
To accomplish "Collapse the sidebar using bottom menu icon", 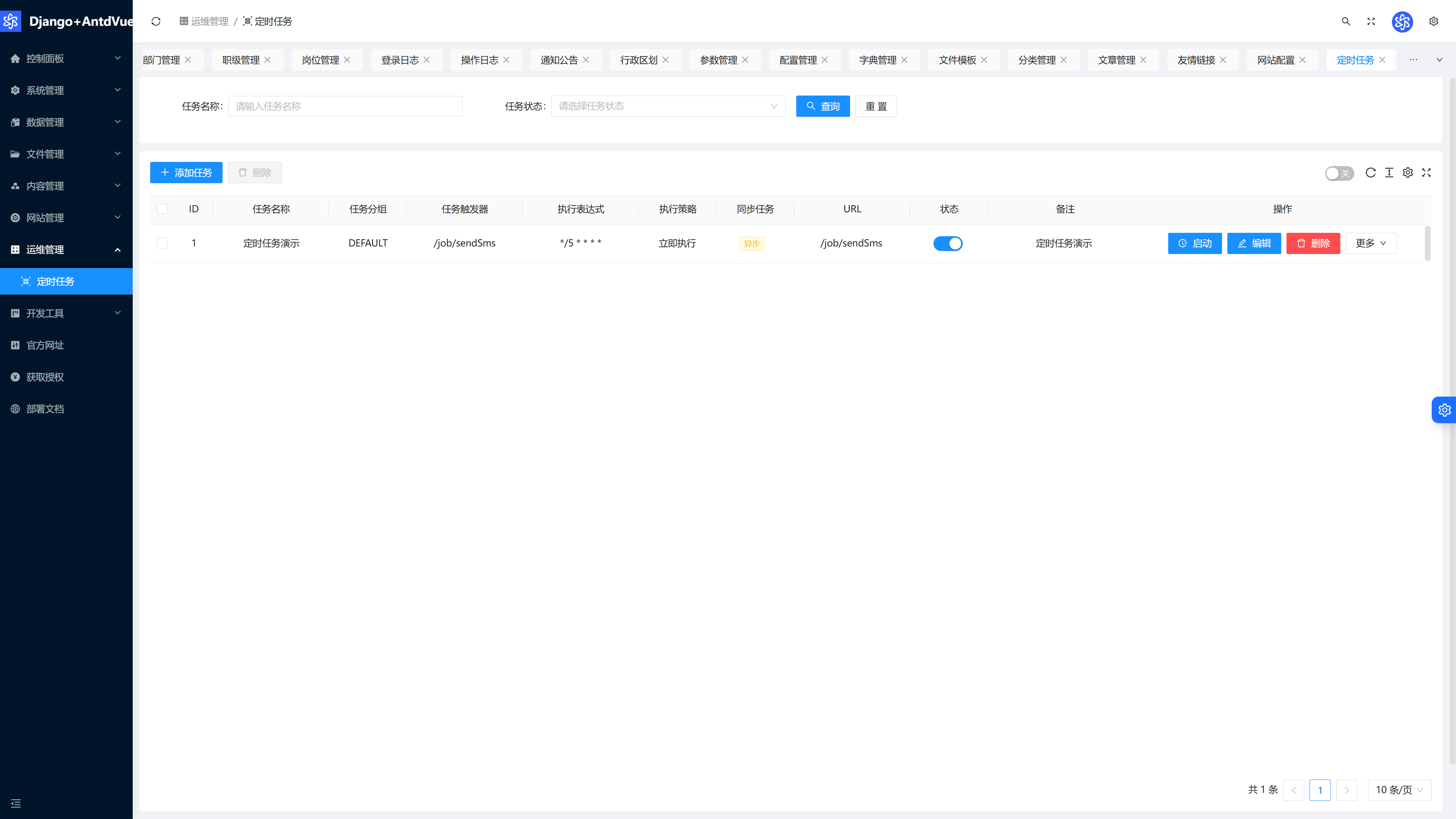I will click(x=16, y=803).
